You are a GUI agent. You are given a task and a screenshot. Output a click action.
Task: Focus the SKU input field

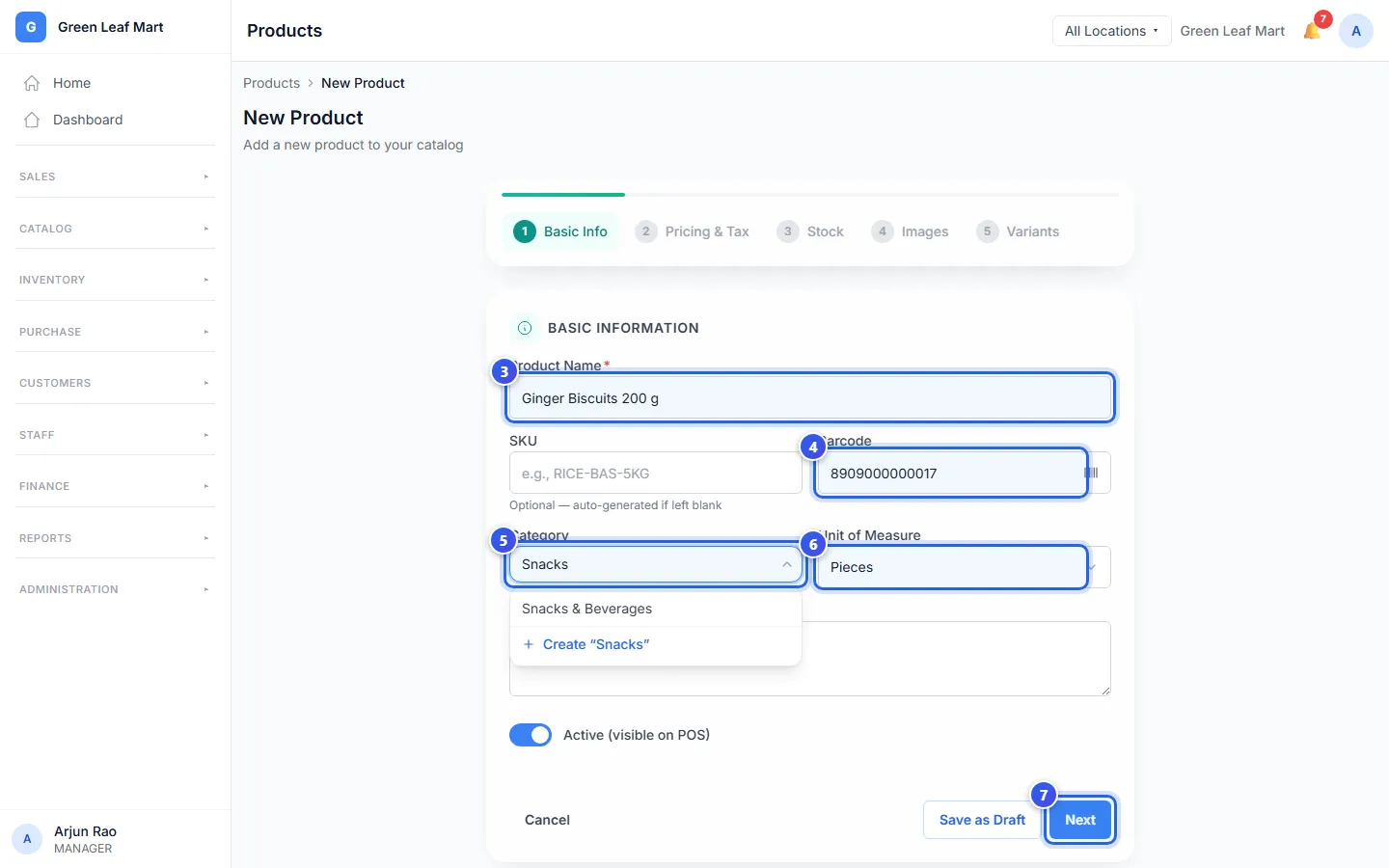(656, 474)
